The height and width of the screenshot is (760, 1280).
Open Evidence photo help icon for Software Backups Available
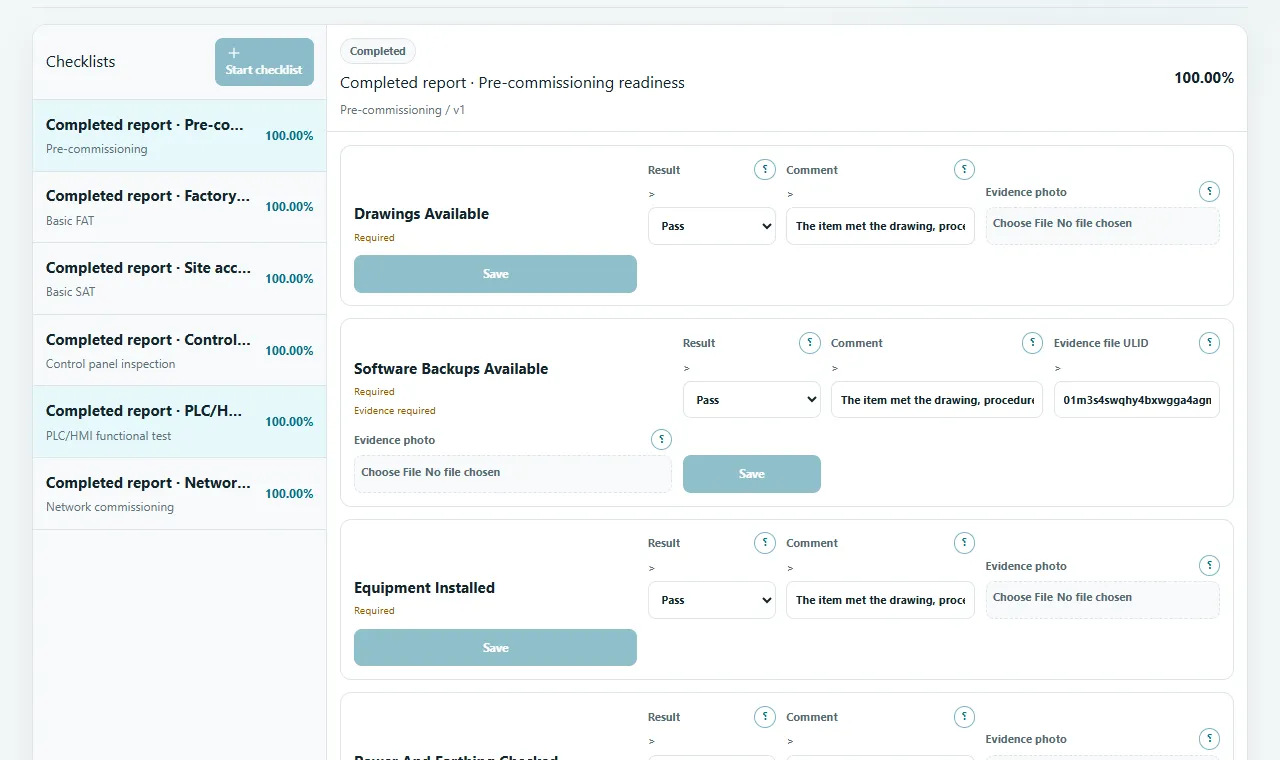coord(661,440)
